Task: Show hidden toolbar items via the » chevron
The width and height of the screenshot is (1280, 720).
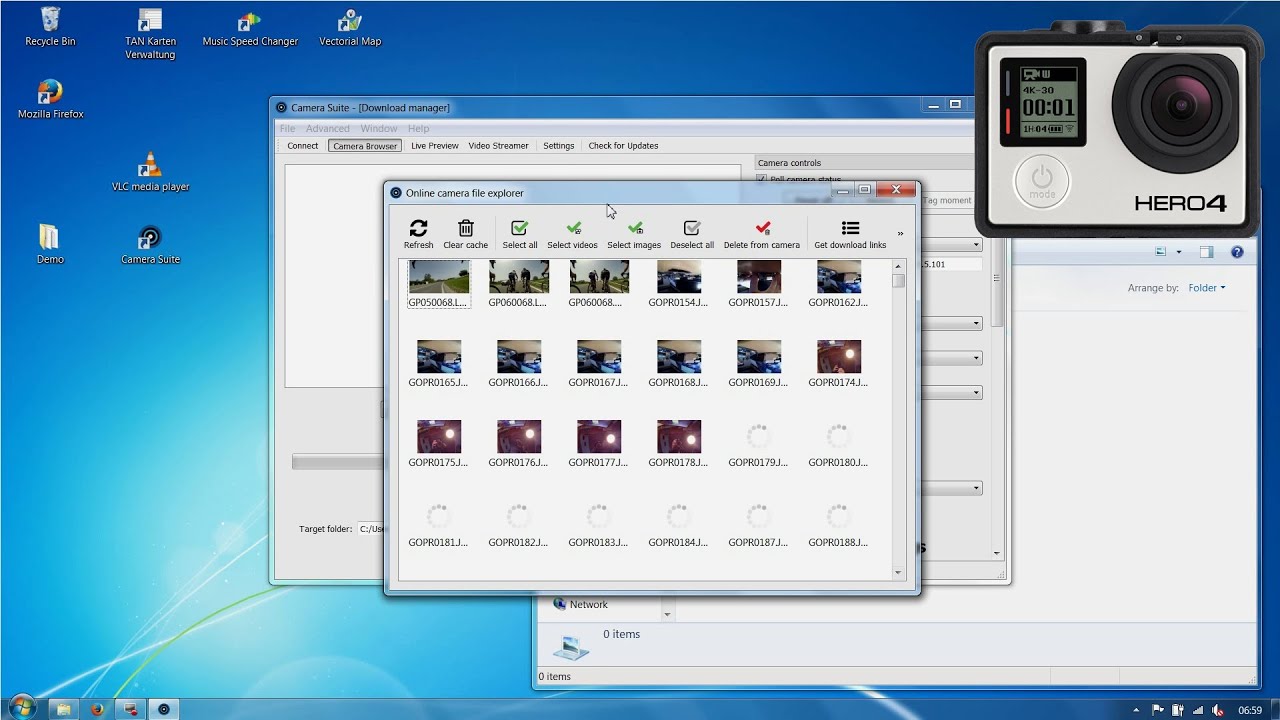Action: [x=900, y=234]
